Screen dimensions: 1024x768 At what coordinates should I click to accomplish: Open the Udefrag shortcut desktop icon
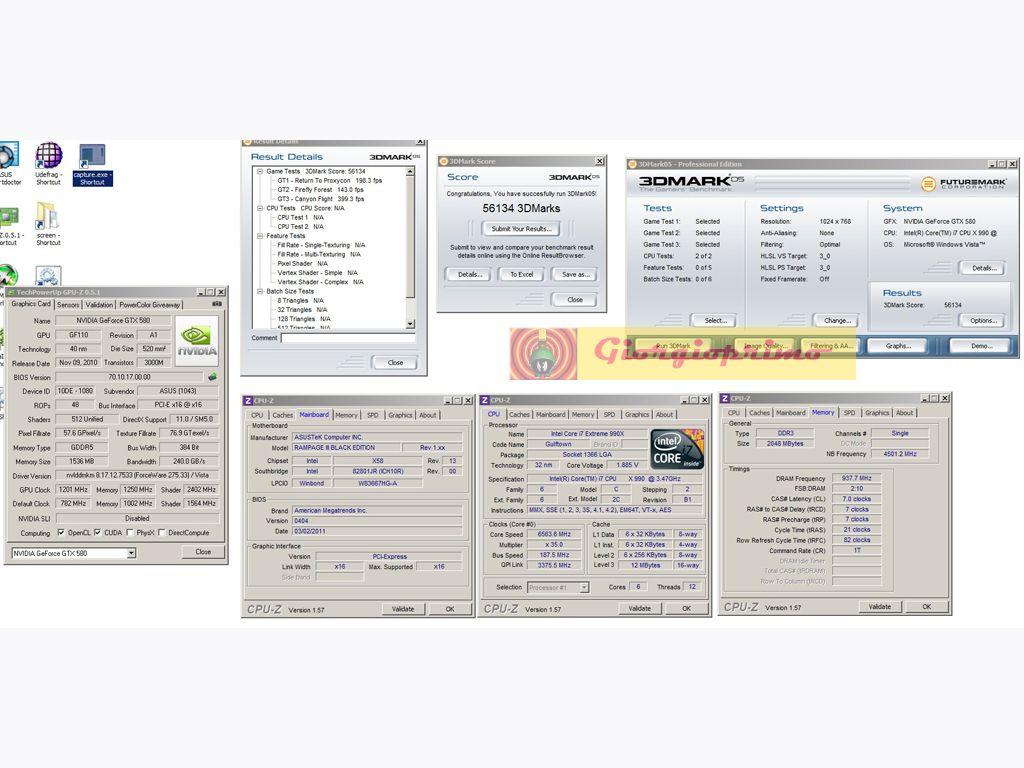click(48, 164)
